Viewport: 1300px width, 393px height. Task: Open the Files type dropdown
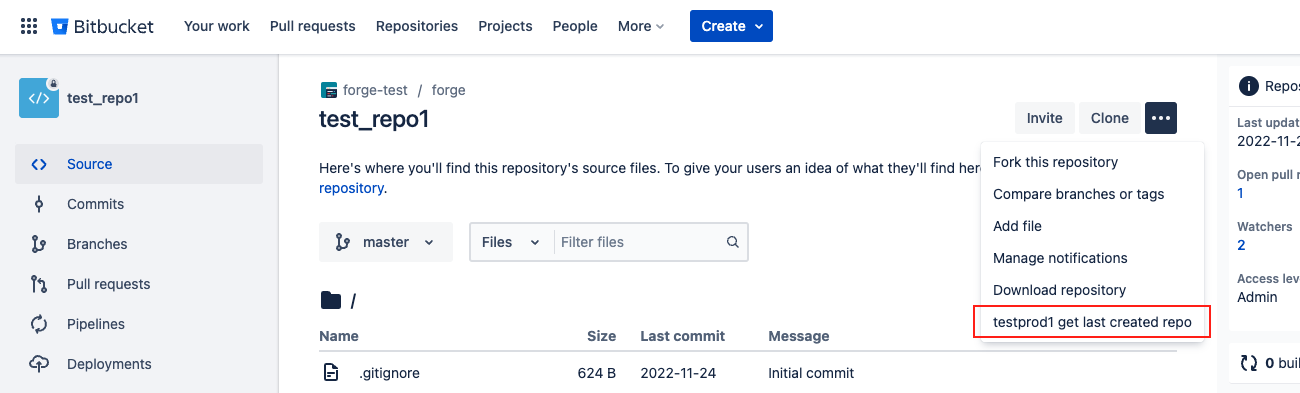tap(511, 242)
